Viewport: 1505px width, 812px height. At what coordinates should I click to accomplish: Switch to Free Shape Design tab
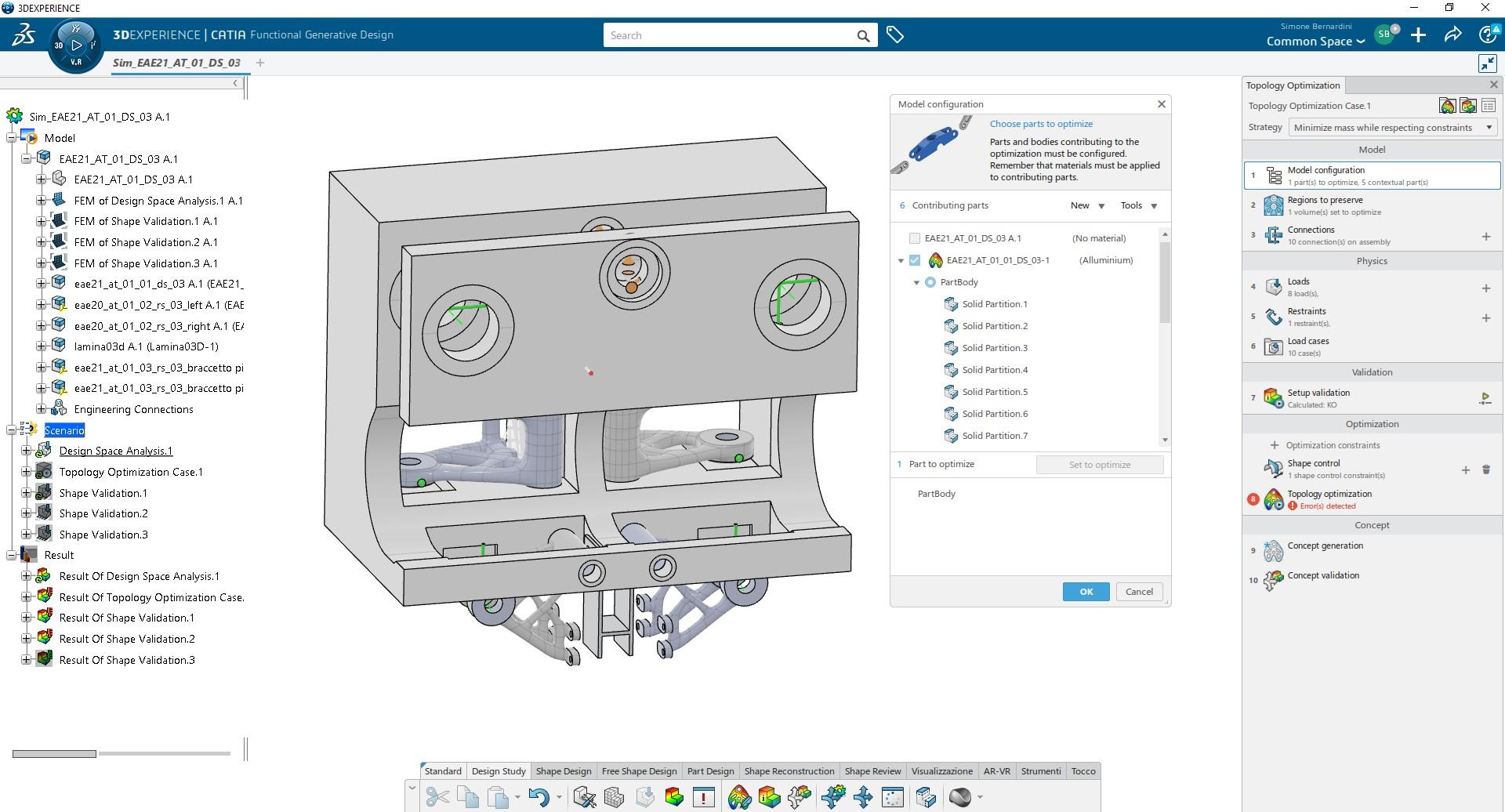click(639, 771)
